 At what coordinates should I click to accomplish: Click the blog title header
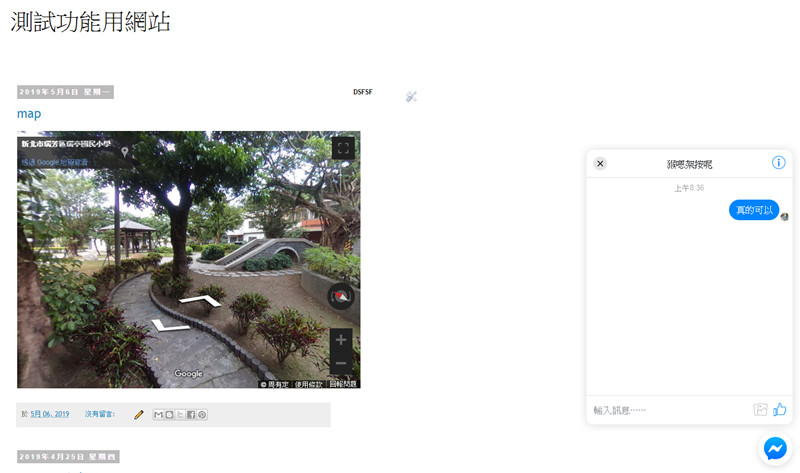pos(90,22)
